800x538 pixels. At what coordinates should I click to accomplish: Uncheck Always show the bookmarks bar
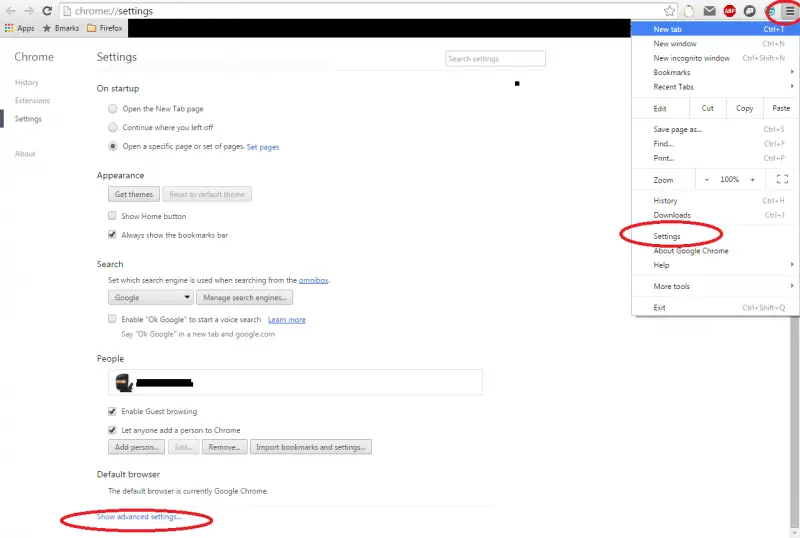(x=112, y=234)
